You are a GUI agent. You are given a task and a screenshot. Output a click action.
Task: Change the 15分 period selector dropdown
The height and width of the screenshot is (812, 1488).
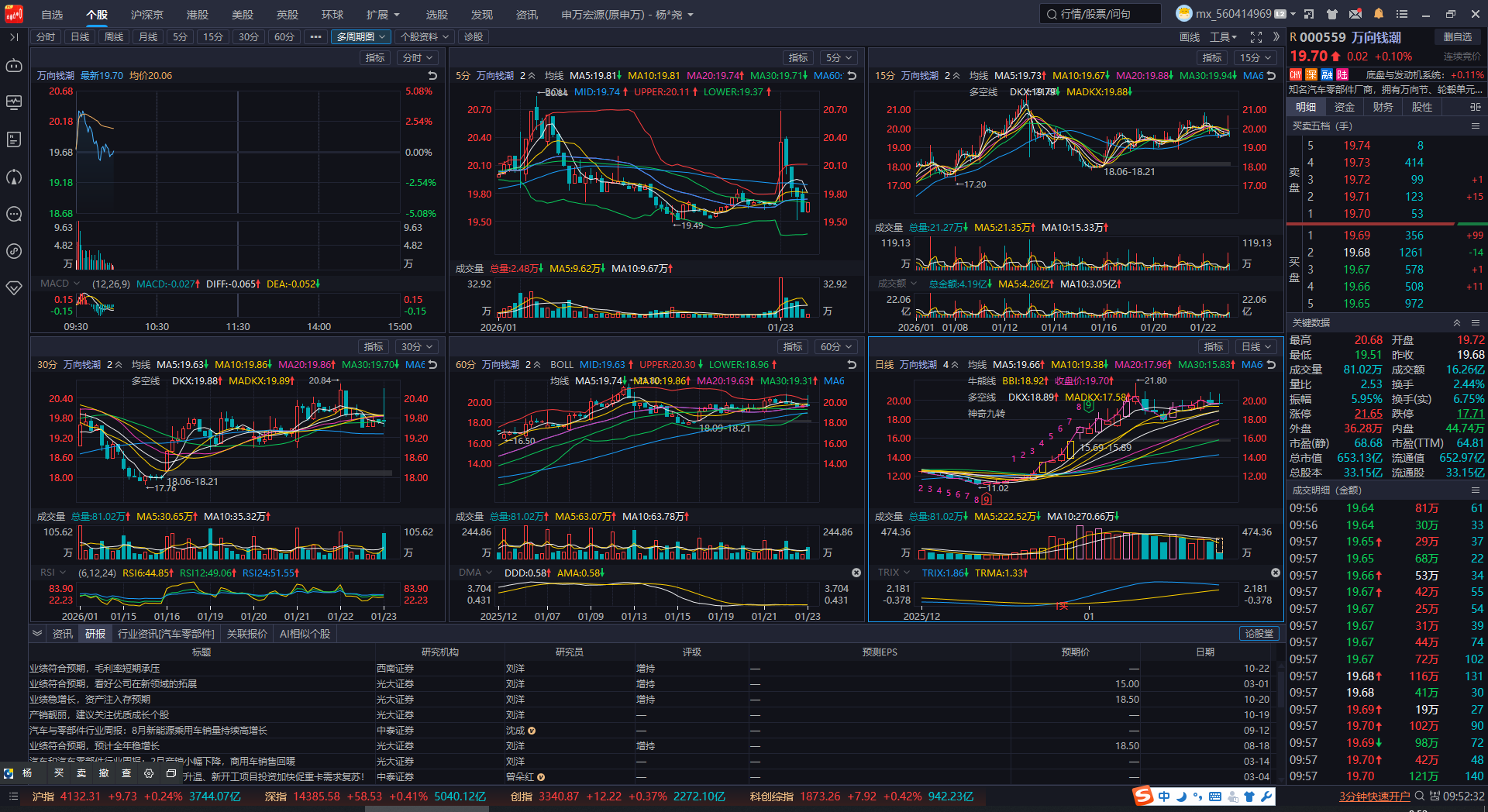pyautogui.click(x=1255, y=58)
